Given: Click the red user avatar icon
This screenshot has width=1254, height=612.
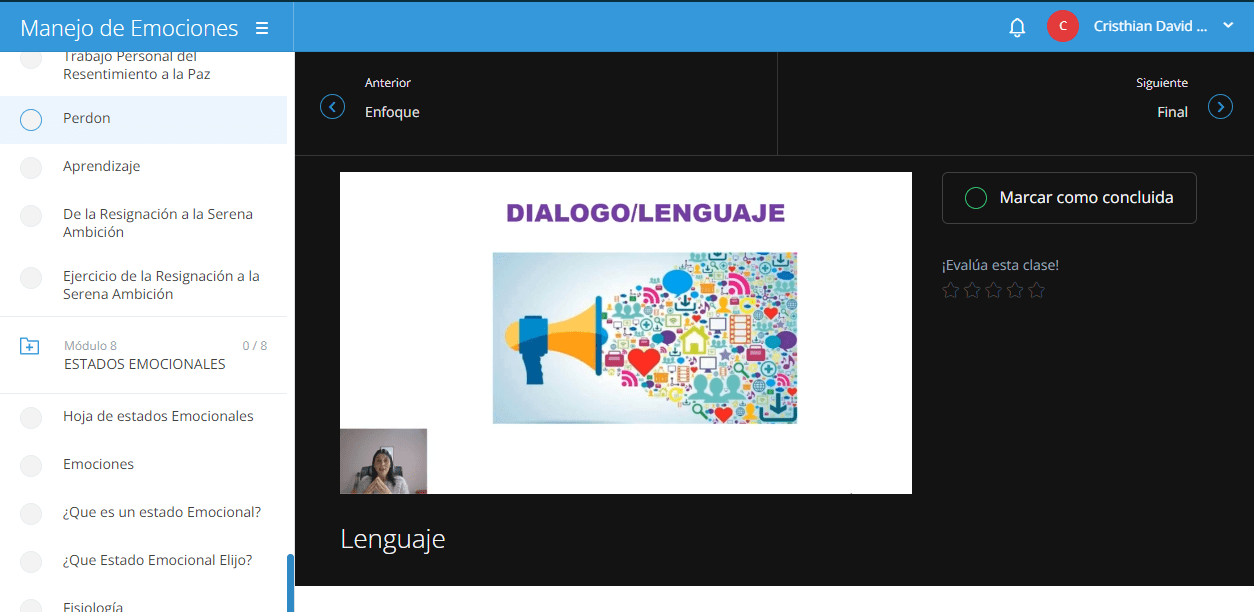Looking at the screenshot, I should (x=1062, y=27).
